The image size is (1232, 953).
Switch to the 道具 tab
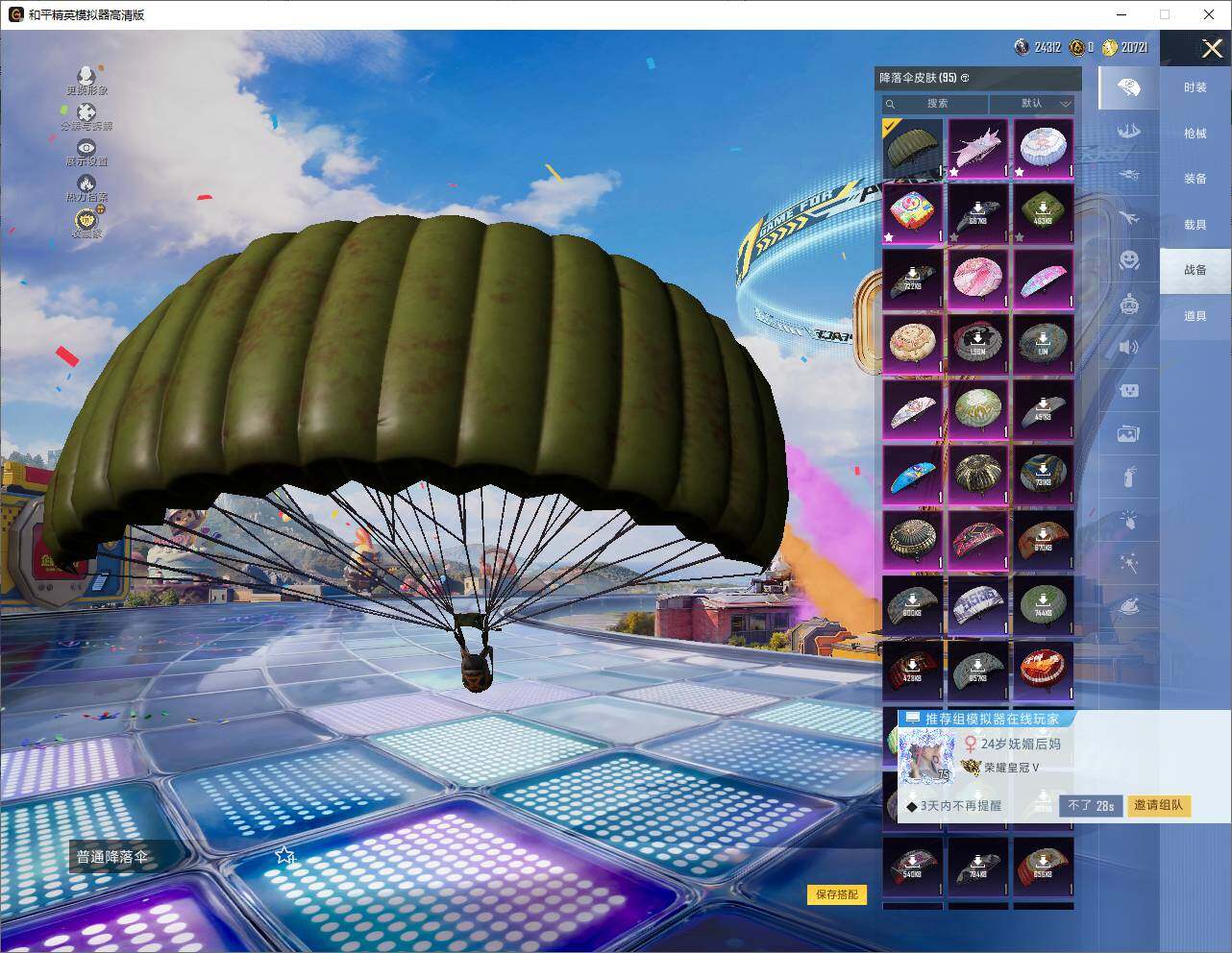pyautogui.click(x=1195, y=316)
